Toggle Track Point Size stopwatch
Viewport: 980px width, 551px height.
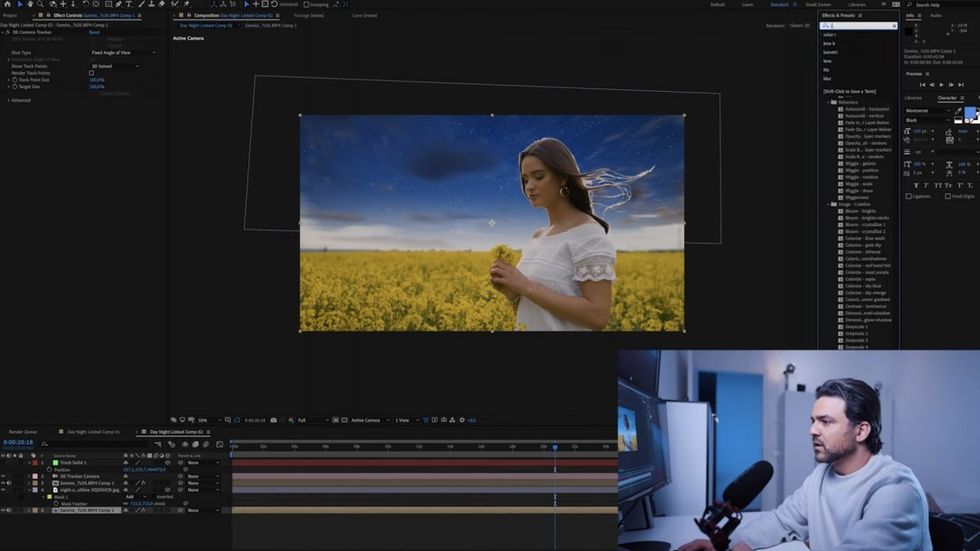click(x=14, y=80)
